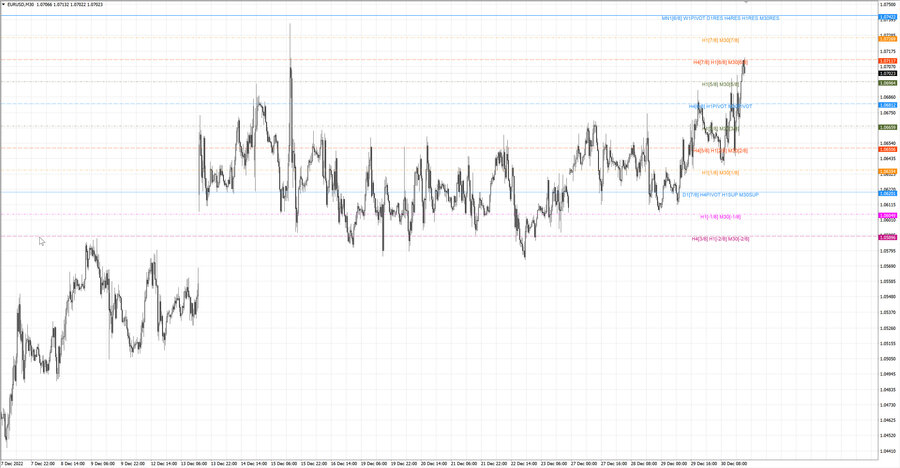Click the EURUSD,M30 chart title text
This screenshot has width=900, height=468.
tap(22, 4)
